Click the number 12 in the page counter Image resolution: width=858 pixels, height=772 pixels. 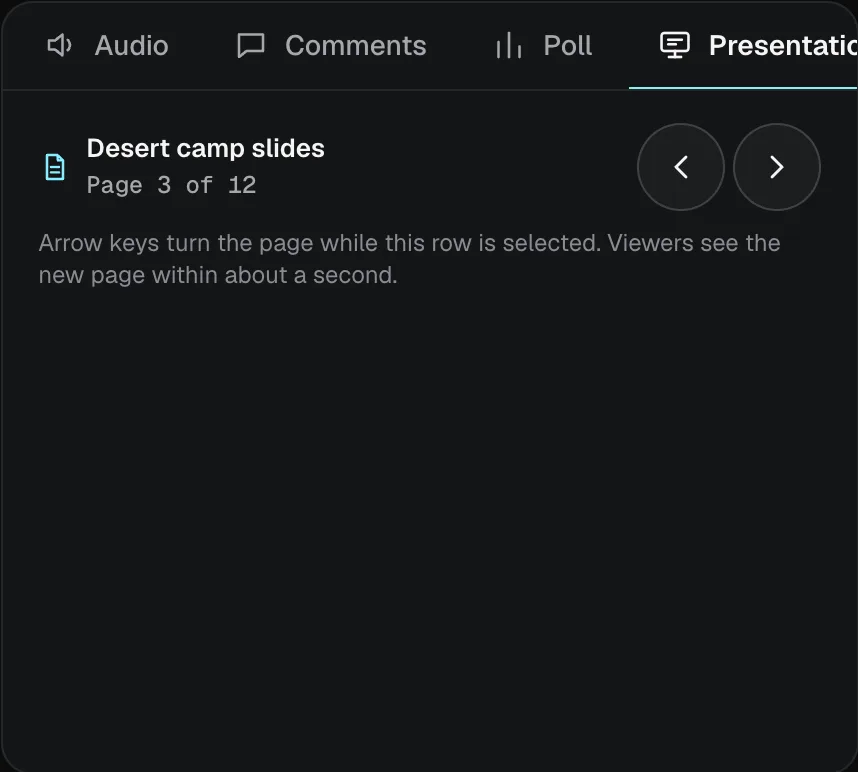point(242,185)
